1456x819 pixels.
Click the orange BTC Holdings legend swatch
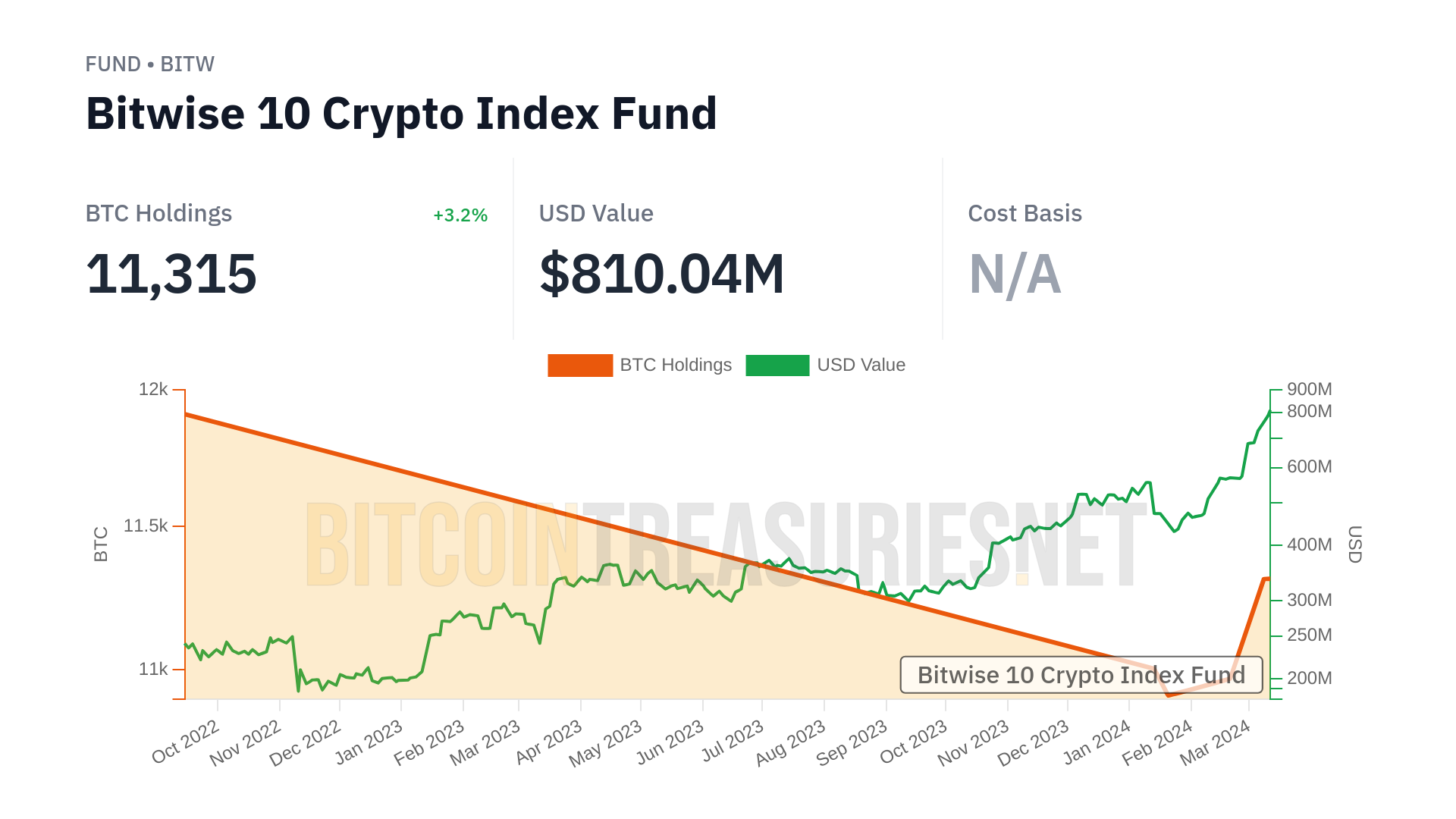[x=579, y=366]
